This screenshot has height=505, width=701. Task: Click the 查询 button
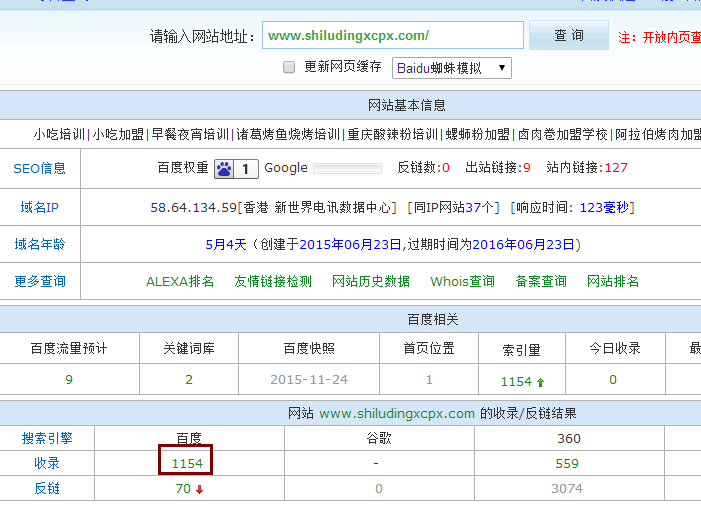point(568,35)
